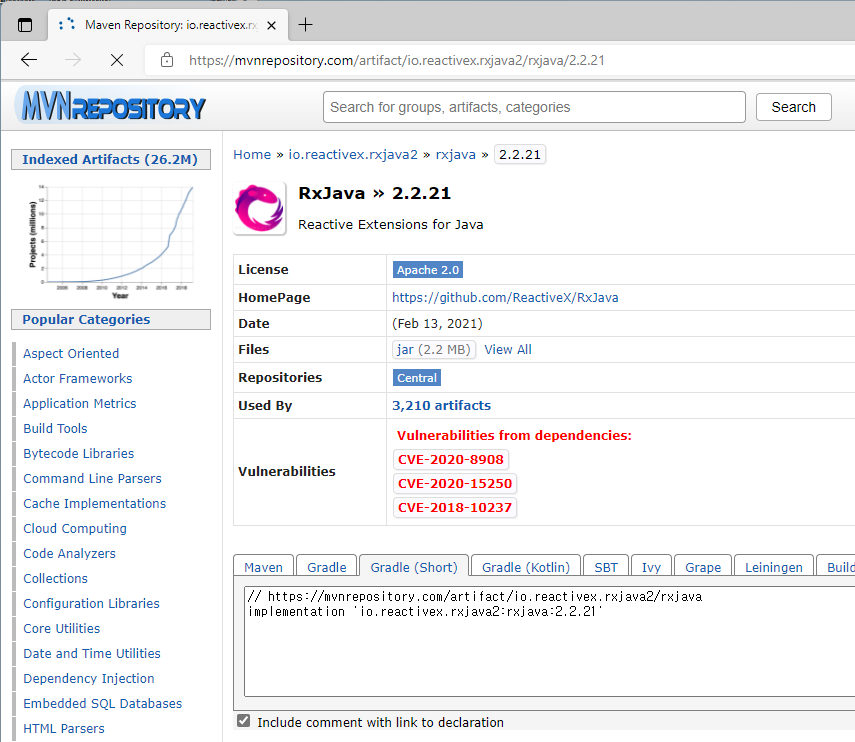Click the (Feb 13, 2021) date value

point(437,323)
